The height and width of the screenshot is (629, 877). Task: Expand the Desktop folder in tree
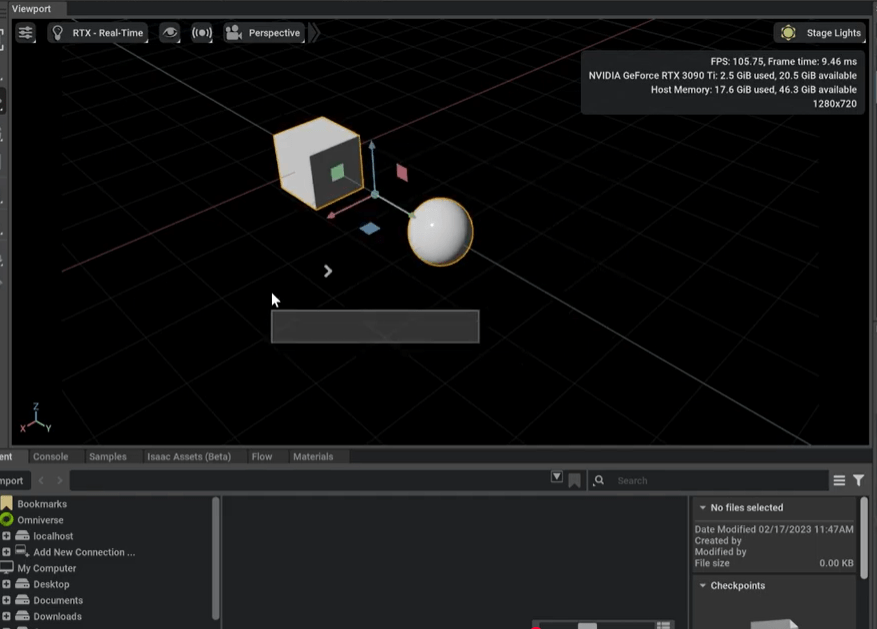coord(6,584)
